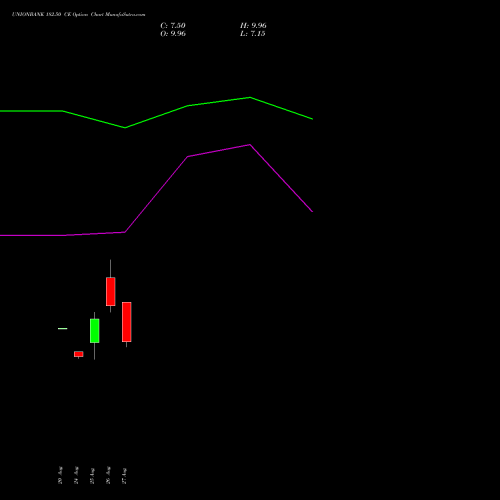Click the 24 Aug date axis label

[76, 475]
